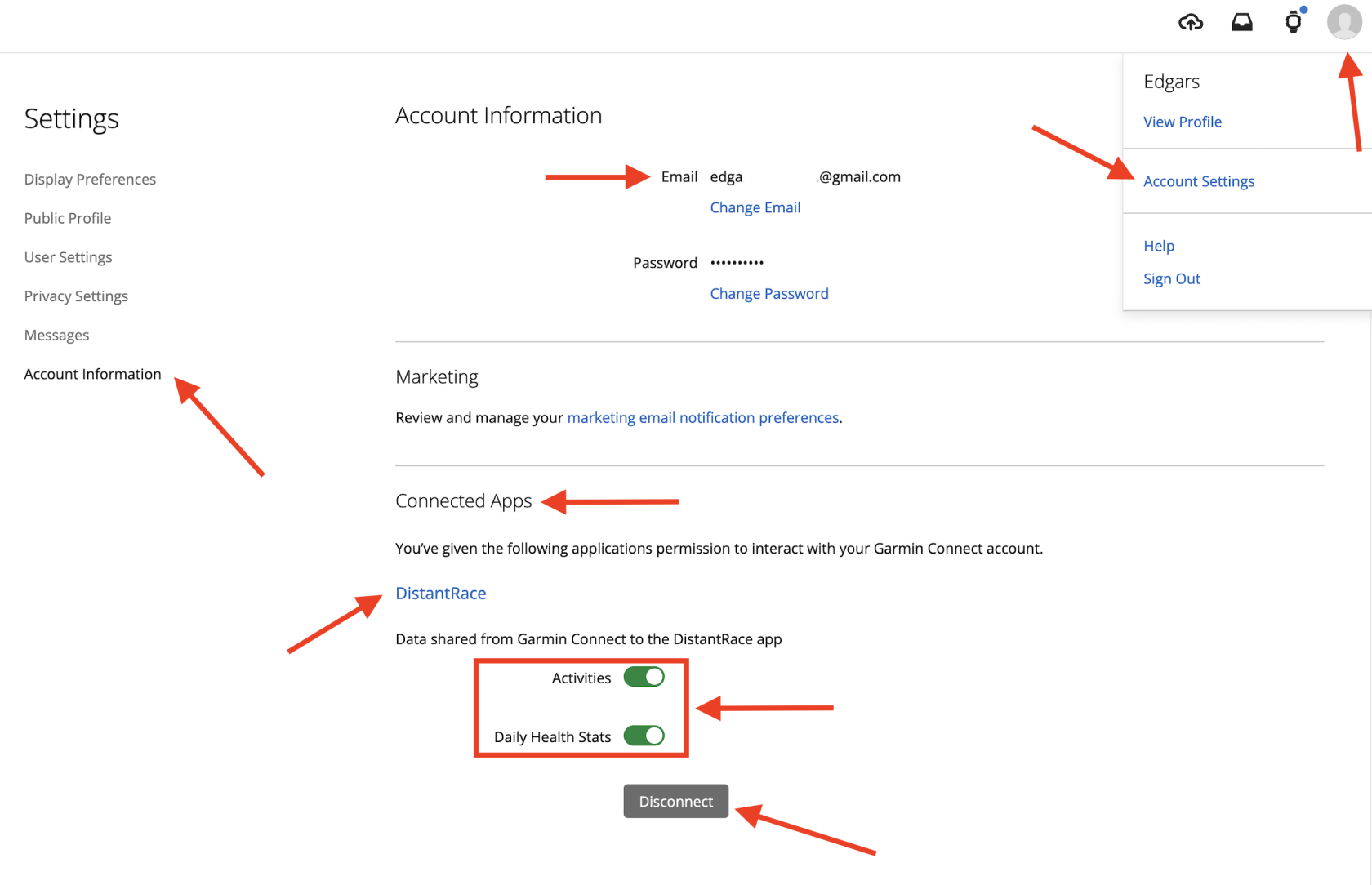Disconnect the DistantRace app
The image size is (1372, 885).
click(676, 802)
